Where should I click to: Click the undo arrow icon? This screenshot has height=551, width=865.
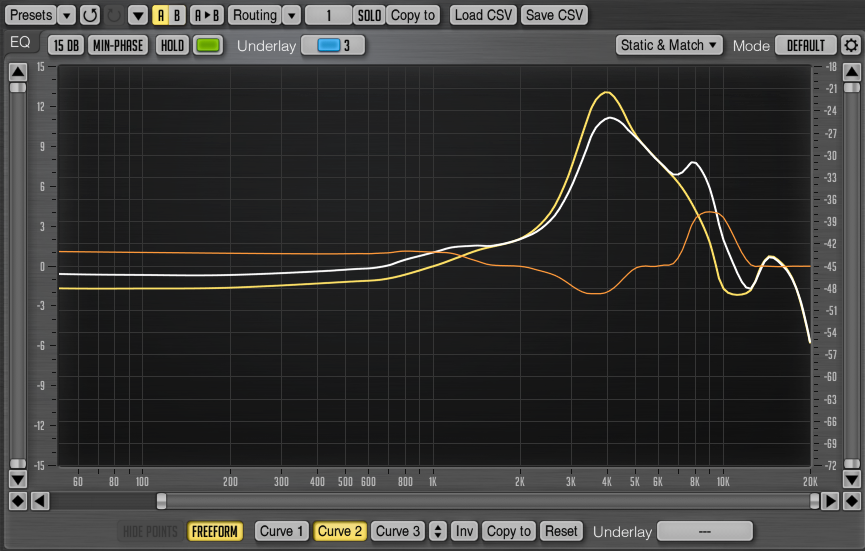(90, 15)
